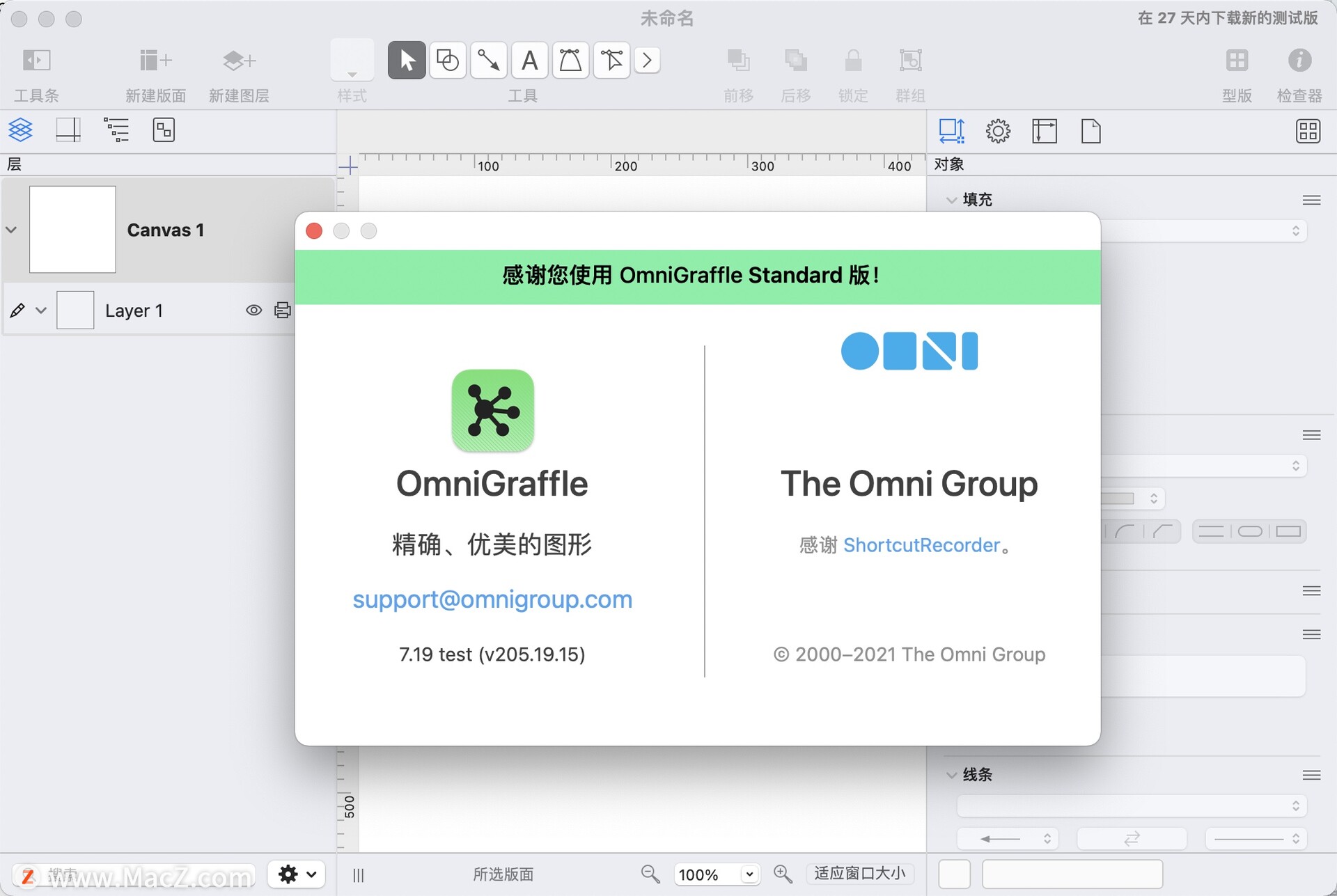The height and width of the screenshot is (896, 1337).
Task: Click the reverse line direction button
Action: tap(1132, 839)
